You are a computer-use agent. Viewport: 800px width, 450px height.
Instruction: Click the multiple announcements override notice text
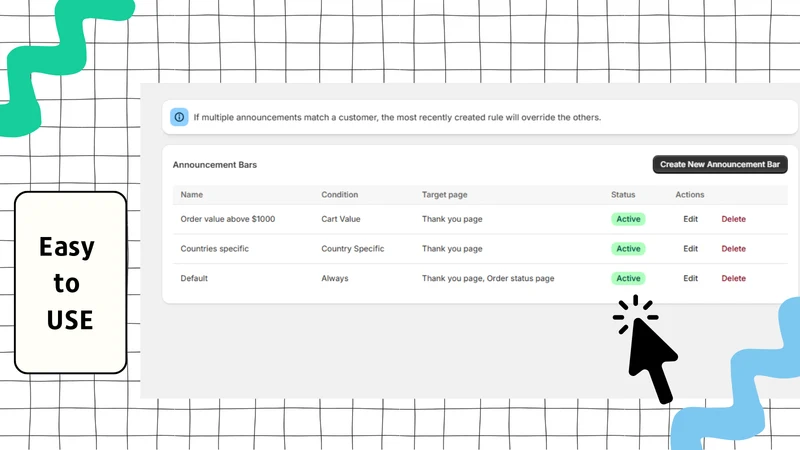[397, 117]
